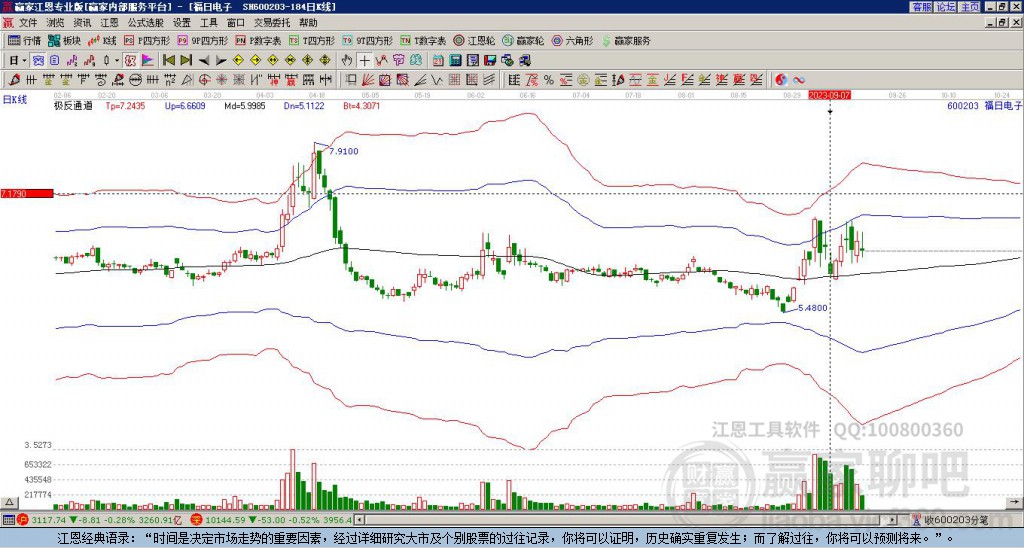Click the Shenzhen index 10144.59 status entry
Viewport: 1024px width, 548px height.
271,520
